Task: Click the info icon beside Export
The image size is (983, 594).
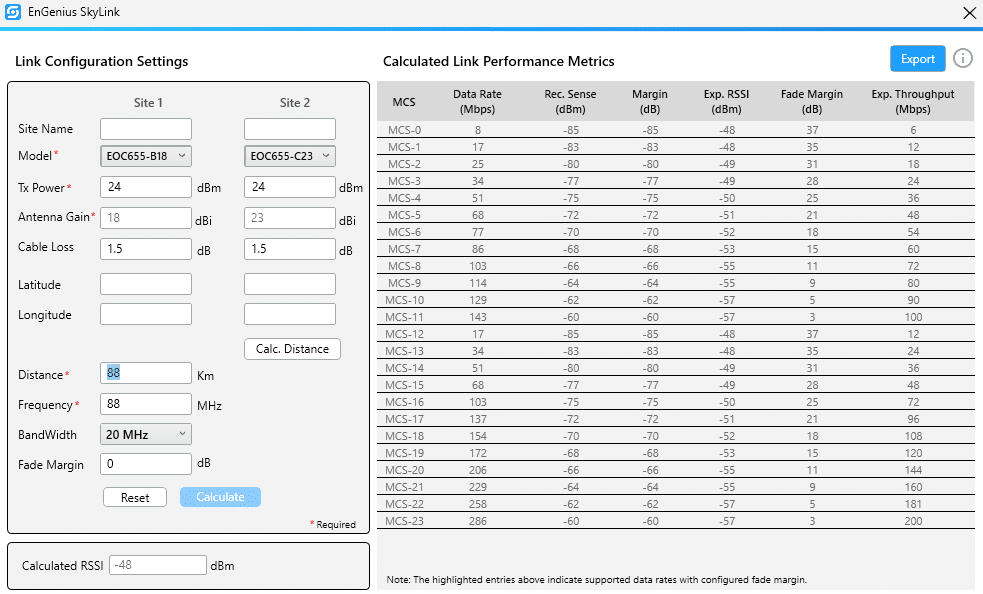Action: coord(962,58)
